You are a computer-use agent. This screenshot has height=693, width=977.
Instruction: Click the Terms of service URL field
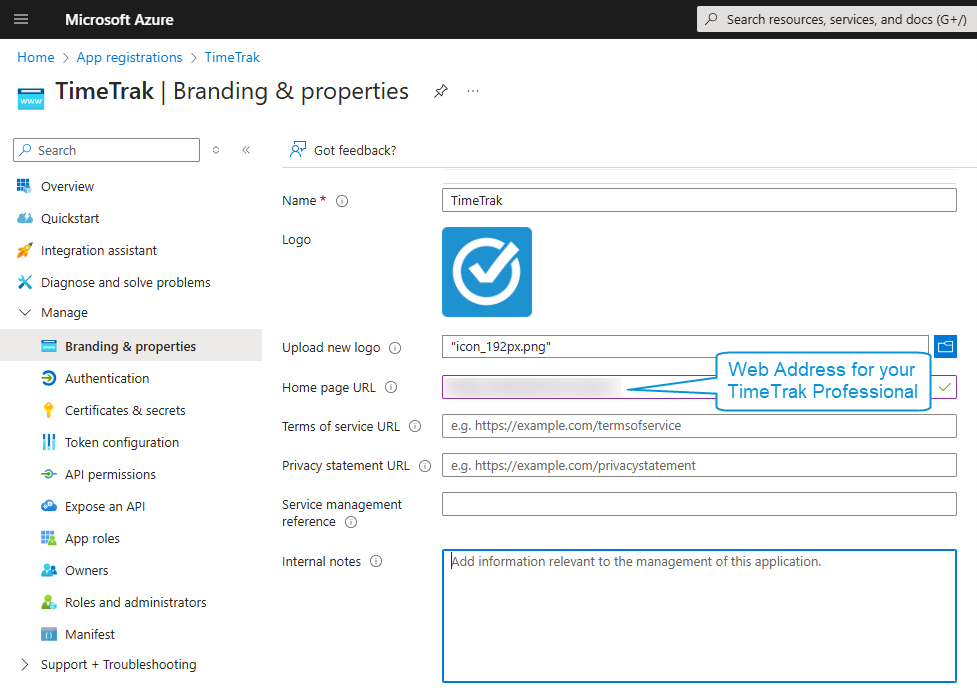(x=699, y=426)
